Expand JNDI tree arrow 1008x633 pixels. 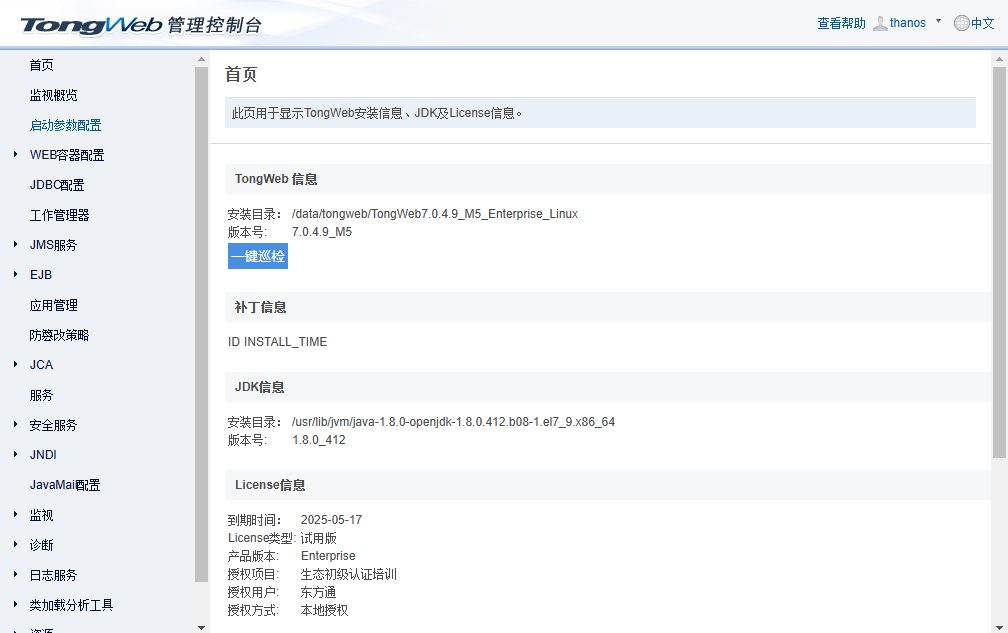pyautogui.click(x=15, y=454)
